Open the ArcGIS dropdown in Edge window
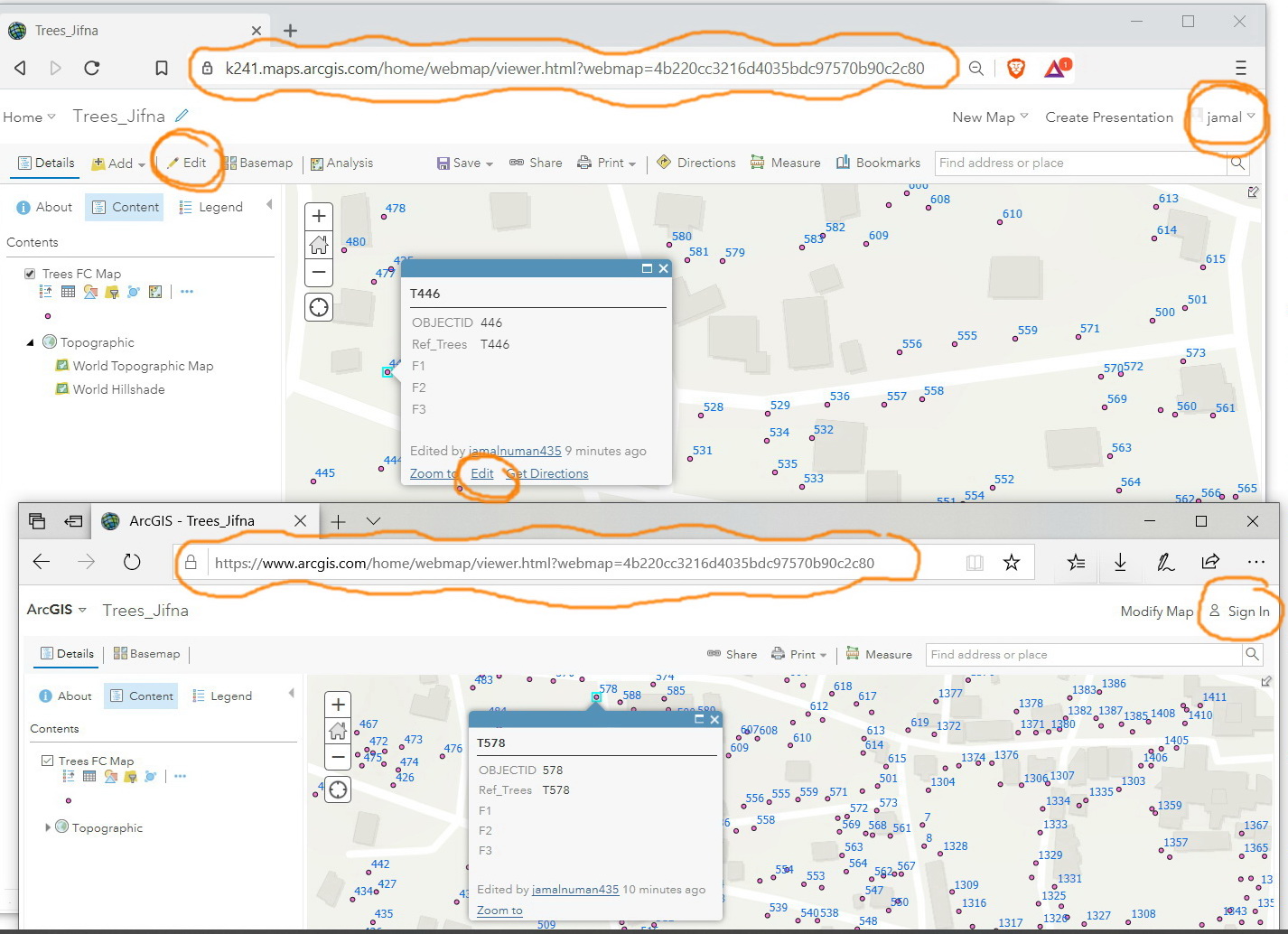 [x=57, y=610]
